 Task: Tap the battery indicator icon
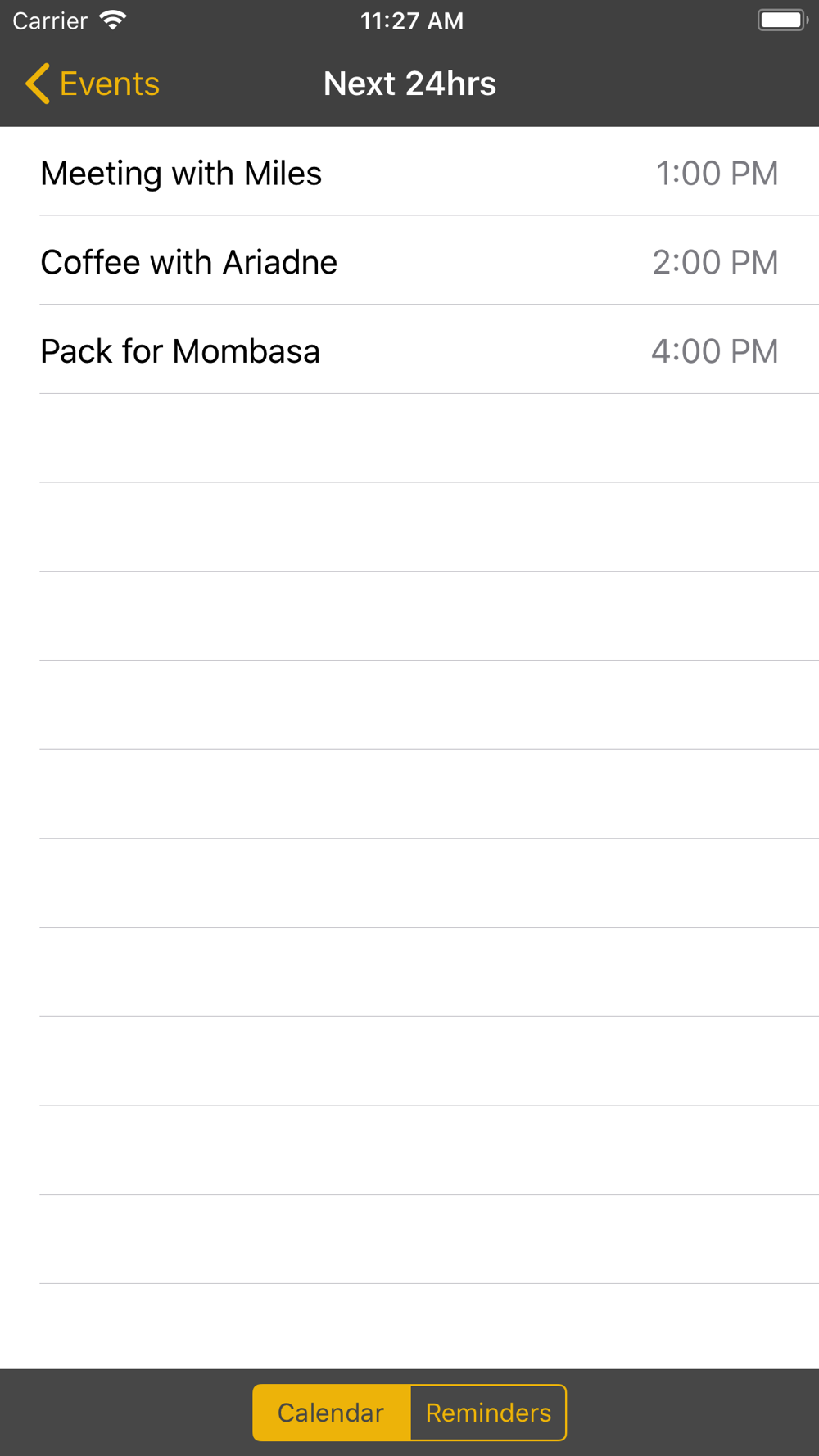[782, 20]
